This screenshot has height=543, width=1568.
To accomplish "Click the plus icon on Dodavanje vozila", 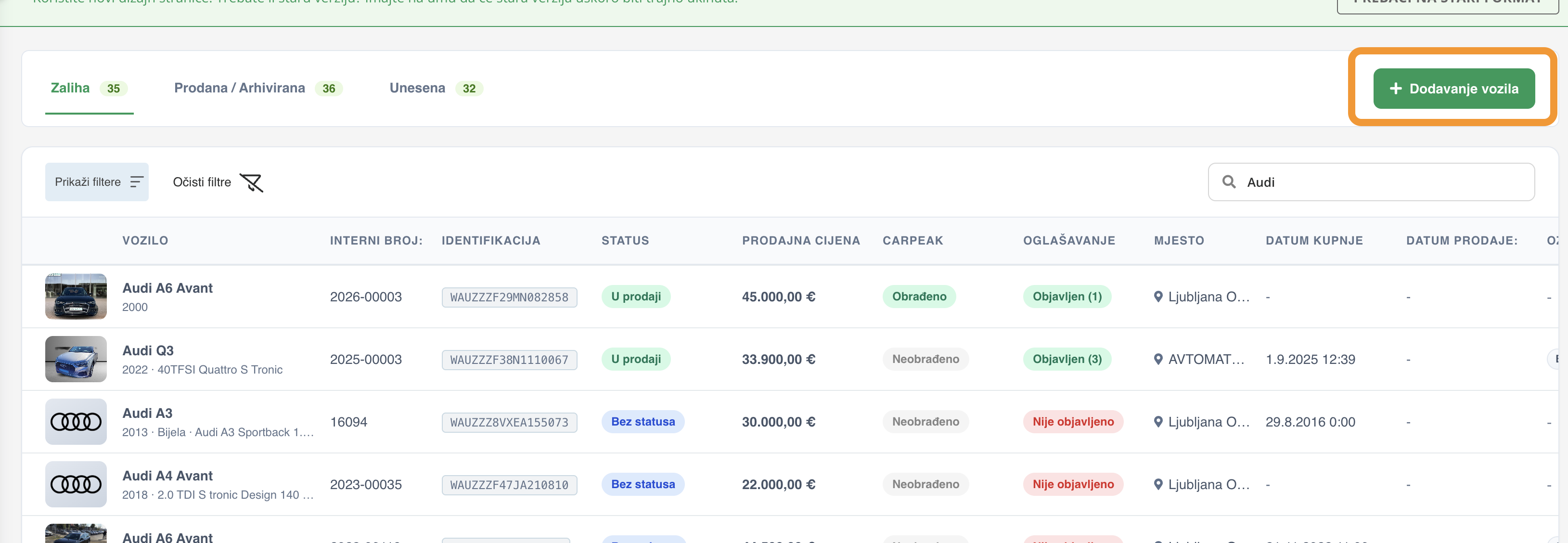I will tap(1396, 88).
